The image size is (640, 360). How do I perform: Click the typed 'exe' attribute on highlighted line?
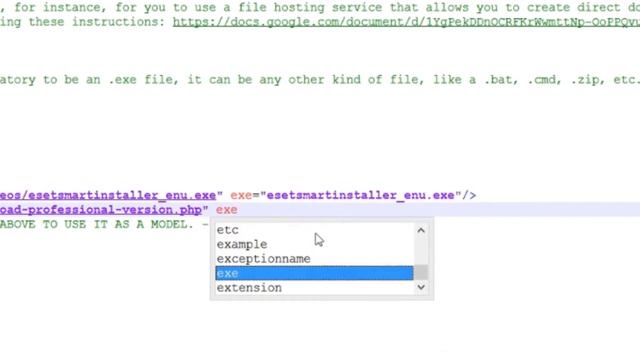[x=227, y=210]
